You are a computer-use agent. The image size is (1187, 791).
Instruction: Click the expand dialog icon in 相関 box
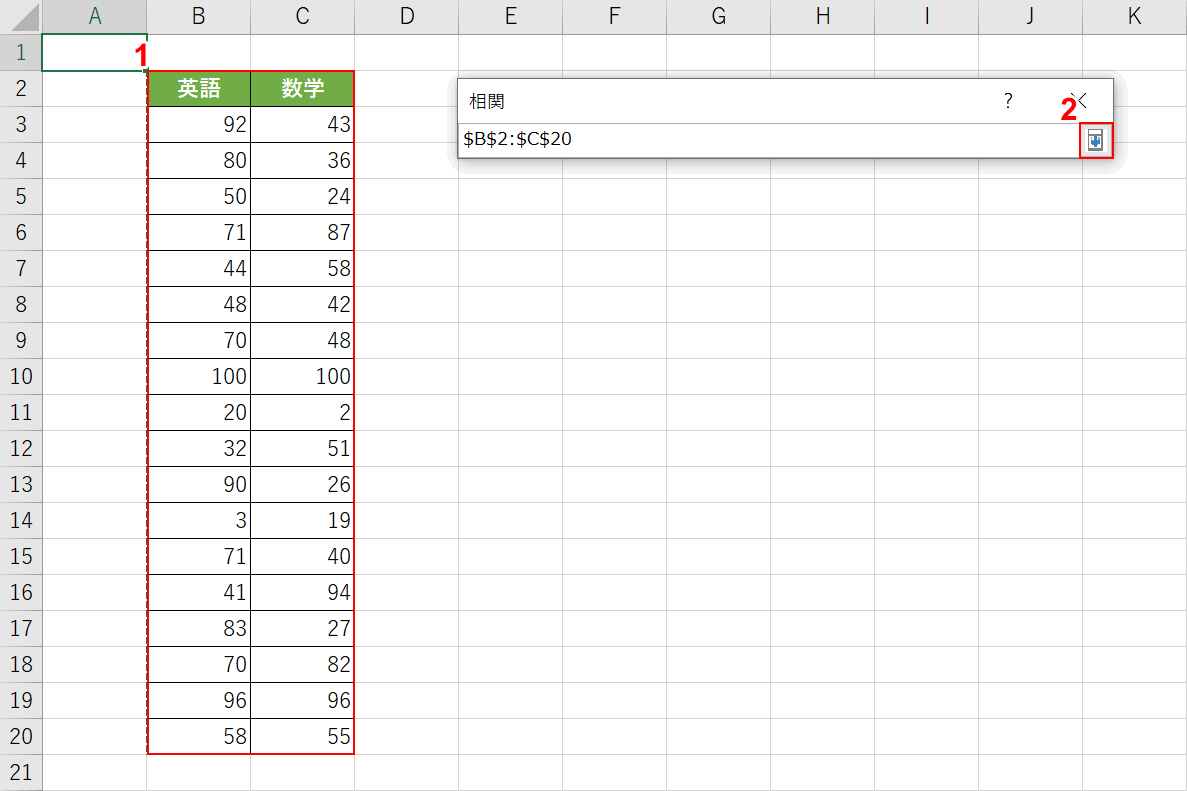1096,141
